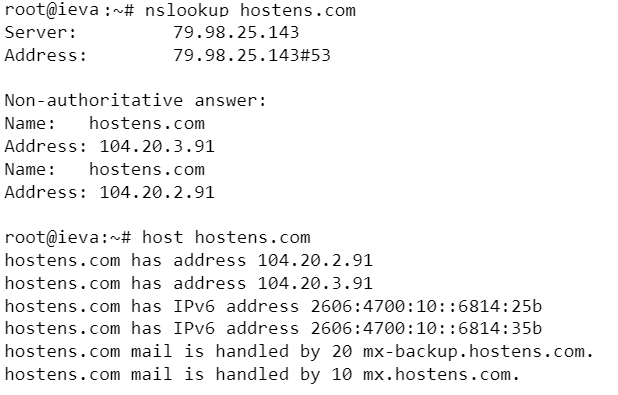This screenshot has width=618, height=395.
Task: Click the first root@ieva prompt
Action: click(x=69, y=10)
